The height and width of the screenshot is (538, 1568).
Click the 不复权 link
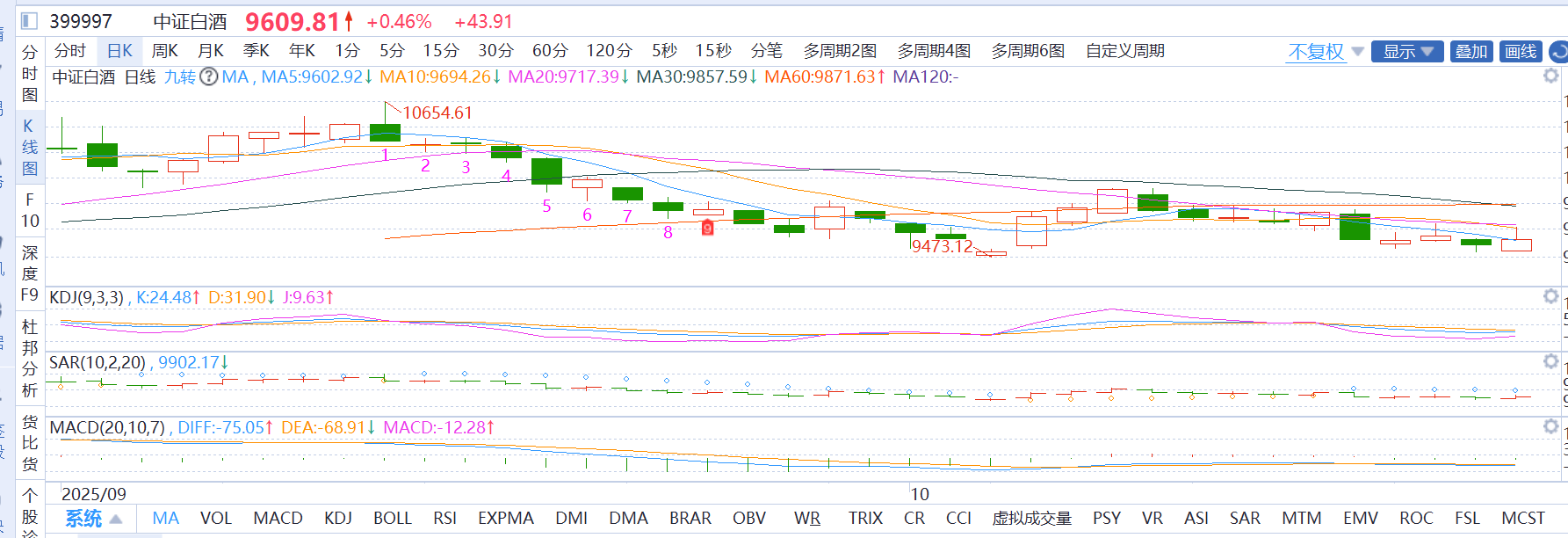click(x=1316, y=52)
